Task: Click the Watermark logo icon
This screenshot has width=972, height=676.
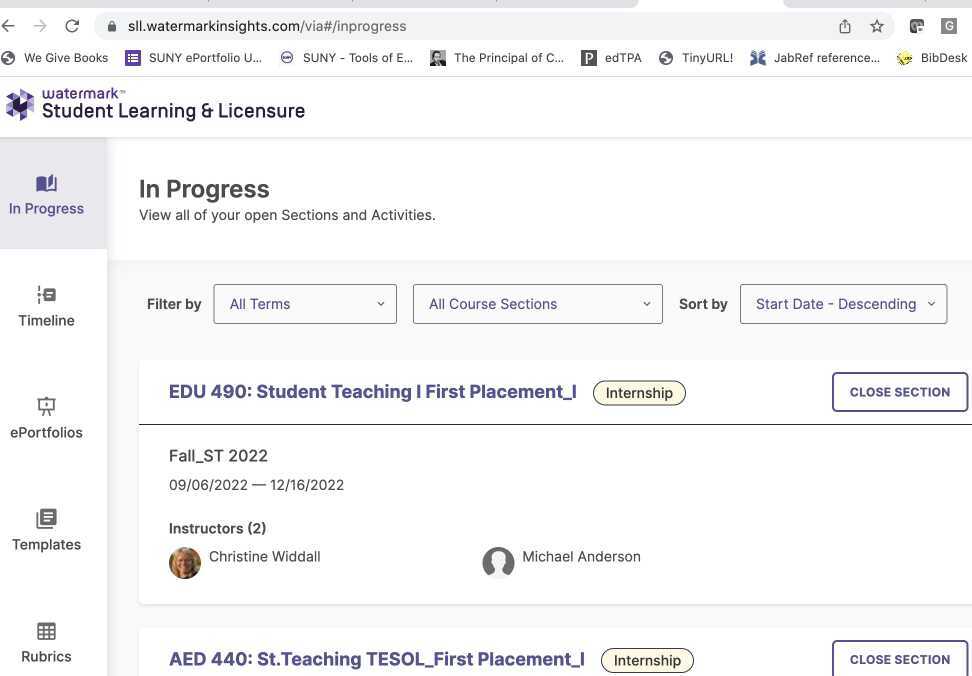Action: click(19, 103)
